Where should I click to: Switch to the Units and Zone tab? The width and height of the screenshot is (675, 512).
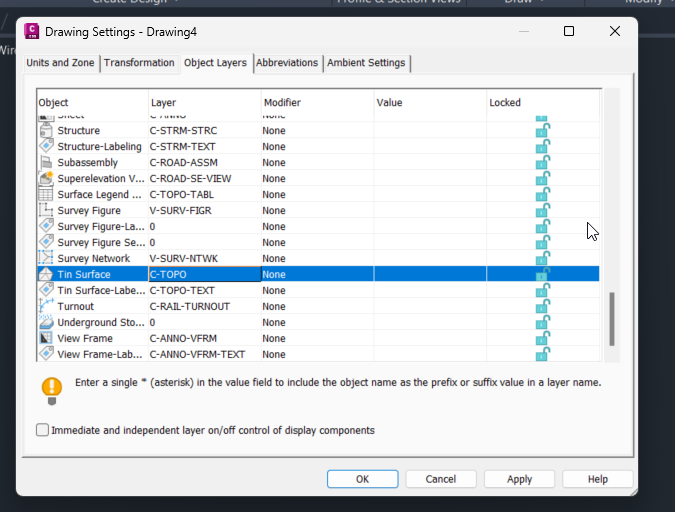click(x=60, y=63)
